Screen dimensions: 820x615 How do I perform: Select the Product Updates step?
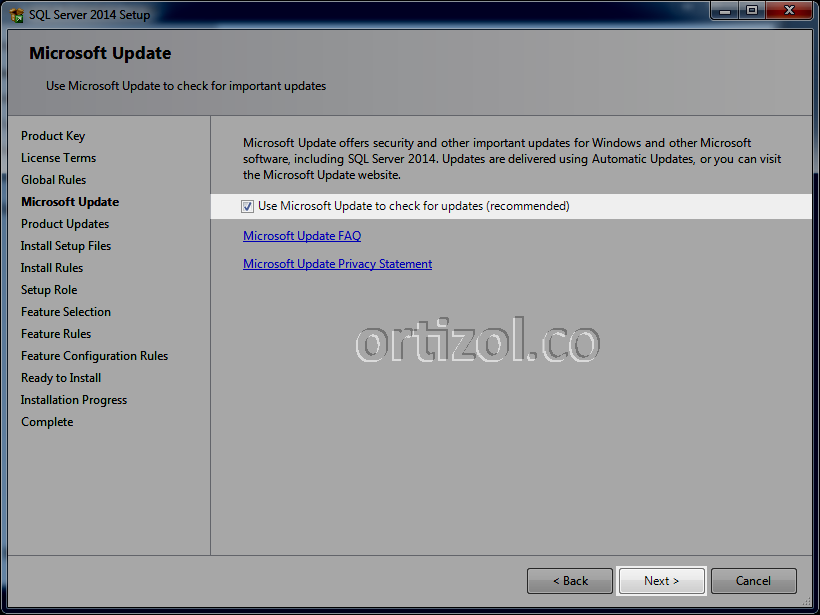(65, 224)
